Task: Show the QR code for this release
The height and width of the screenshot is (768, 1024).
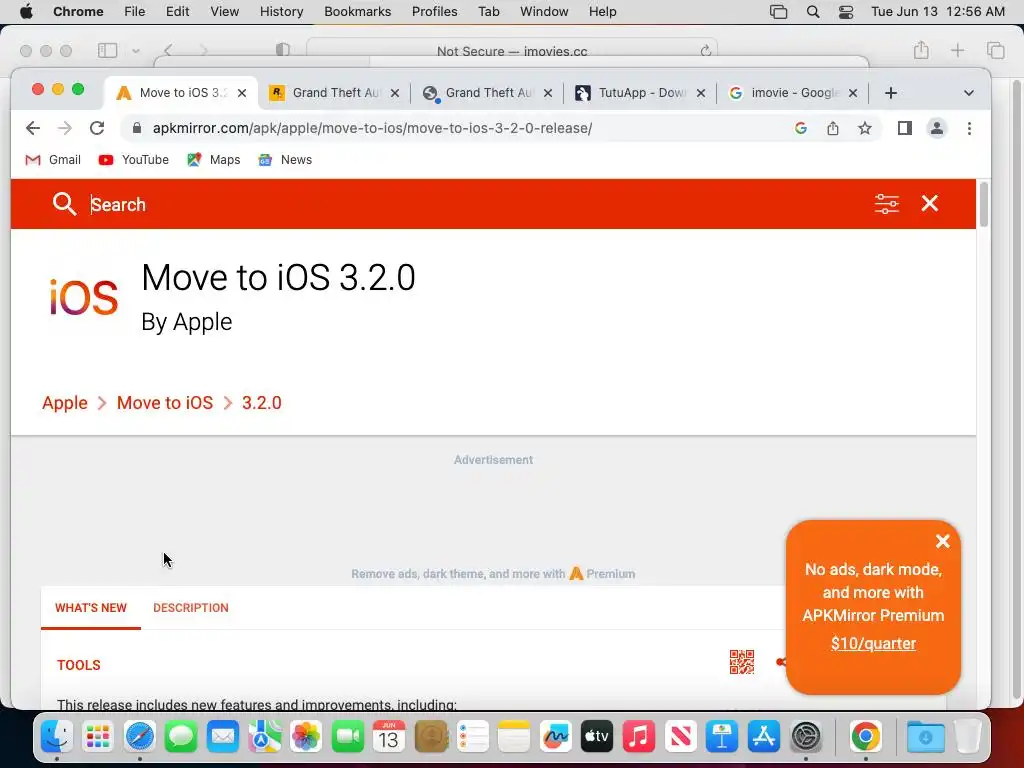Action: 741,662
